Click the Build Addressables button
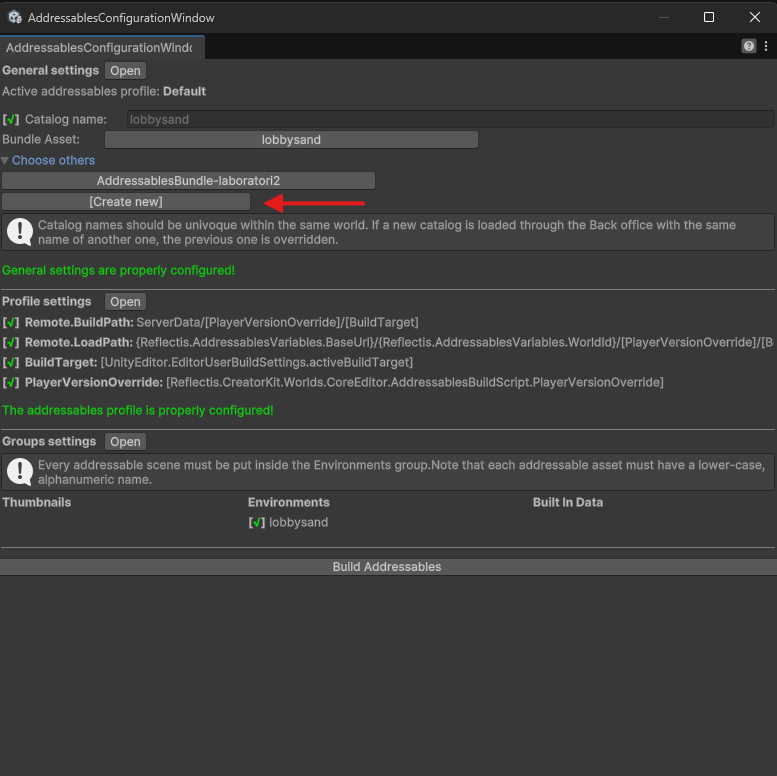This screenshot has height=776, width=777. point(387,567)
